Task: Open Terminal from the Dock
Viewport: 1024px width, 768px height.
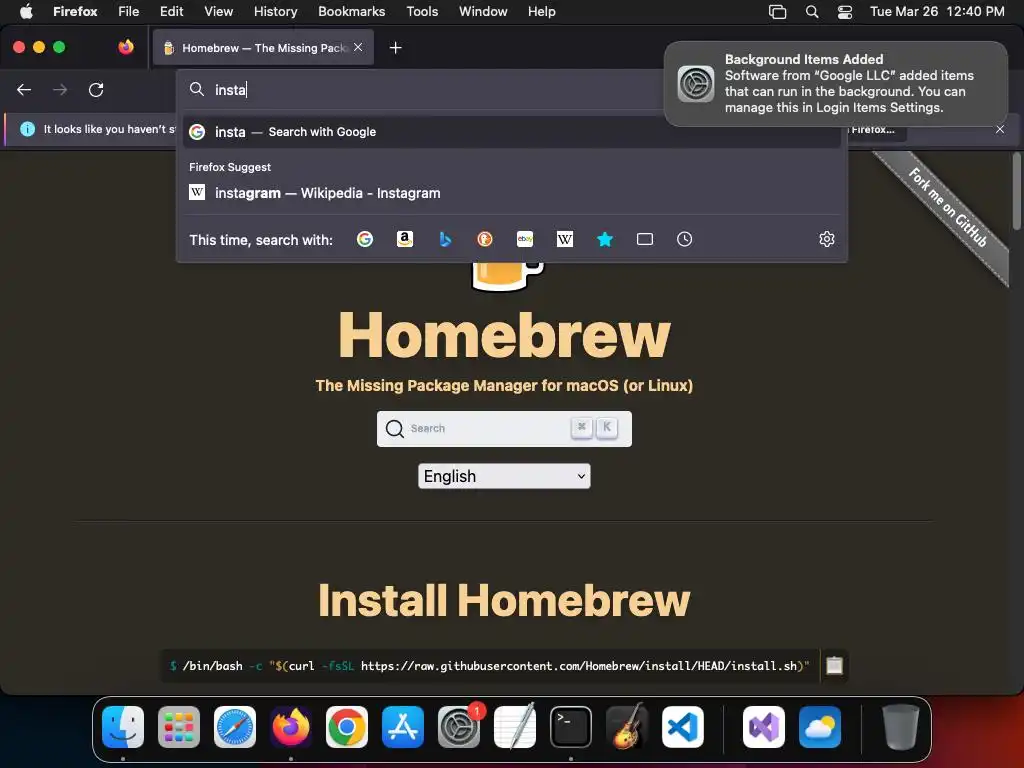Action: [571, 727]
